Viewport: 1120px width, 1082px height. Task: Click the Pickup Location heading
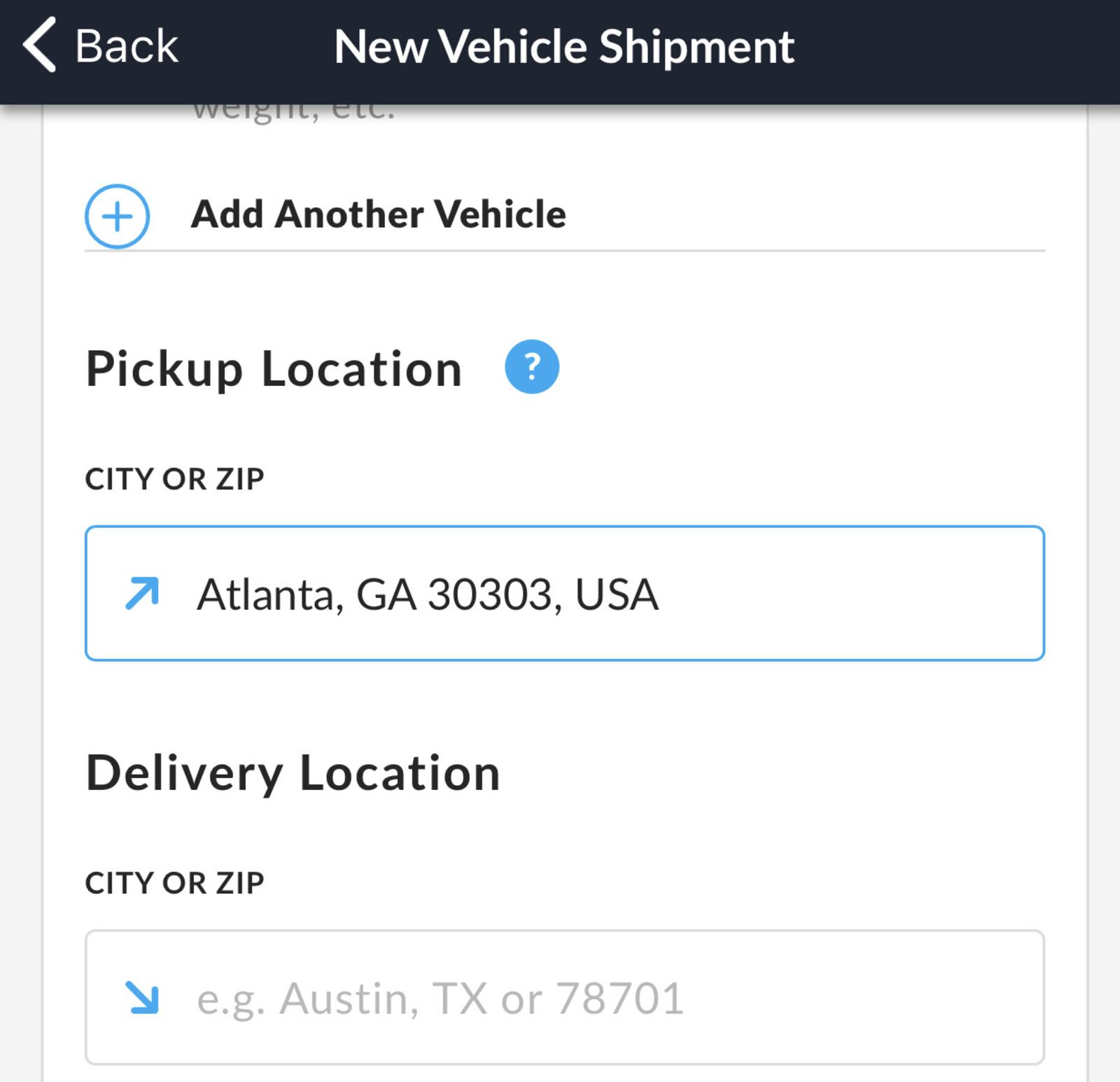click(x=274, y=369)
